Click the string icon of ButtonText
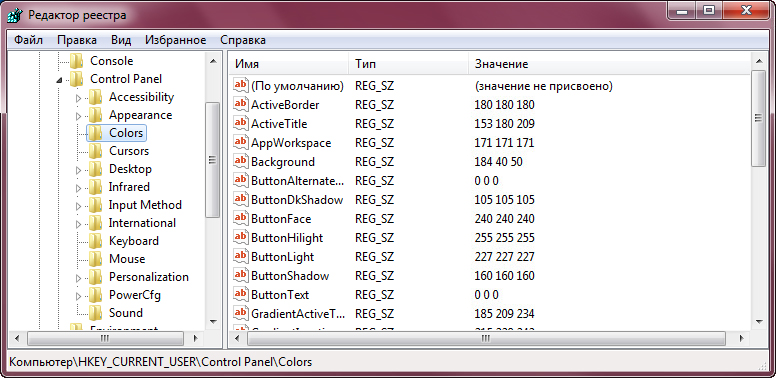The width and height of the screenshot is (776, 378). (x=241, y=294)
